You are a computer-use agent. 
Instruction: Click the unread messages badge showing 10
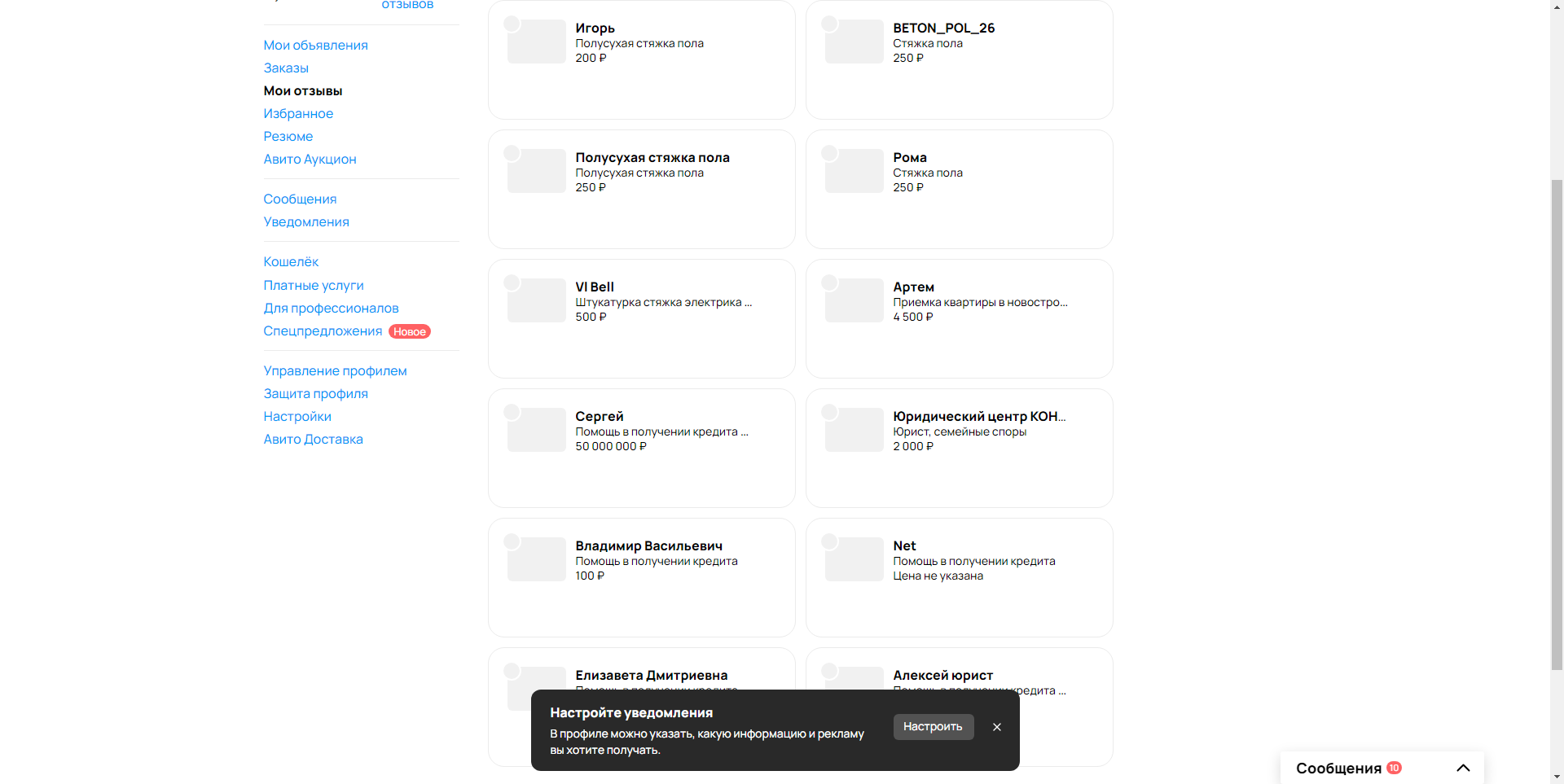tap(1394, 768)
